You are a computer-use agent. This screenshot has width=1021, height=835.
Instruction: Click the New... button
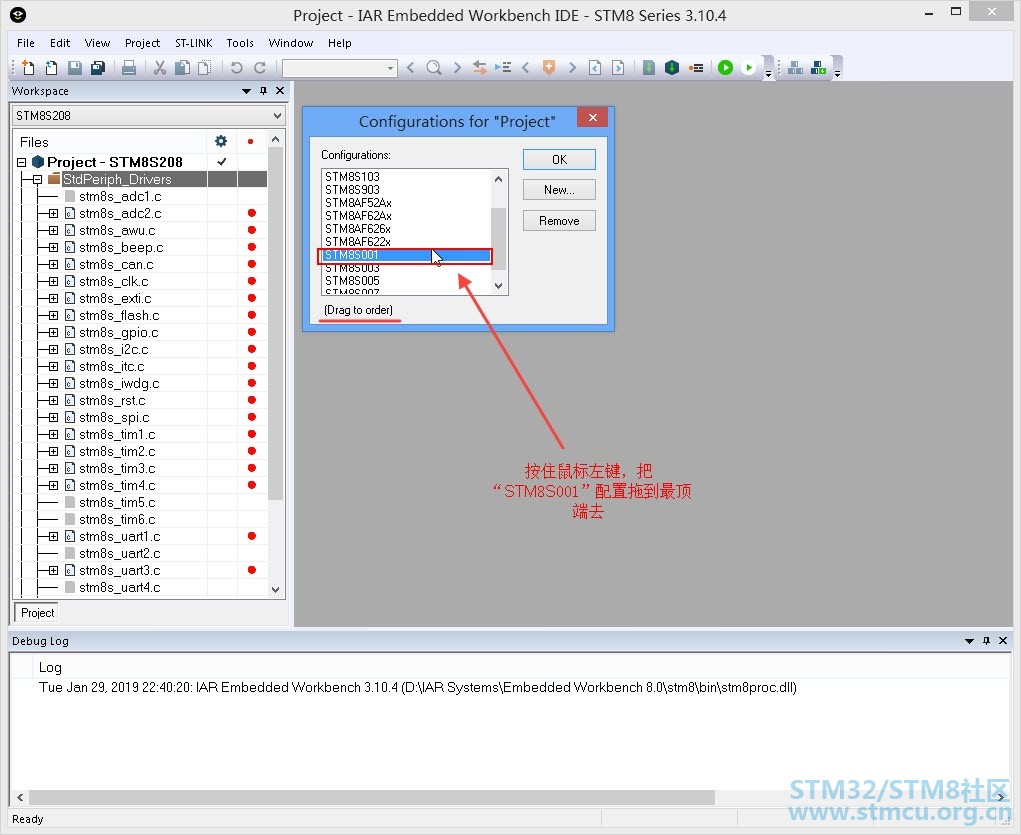(x=559, y=190)
